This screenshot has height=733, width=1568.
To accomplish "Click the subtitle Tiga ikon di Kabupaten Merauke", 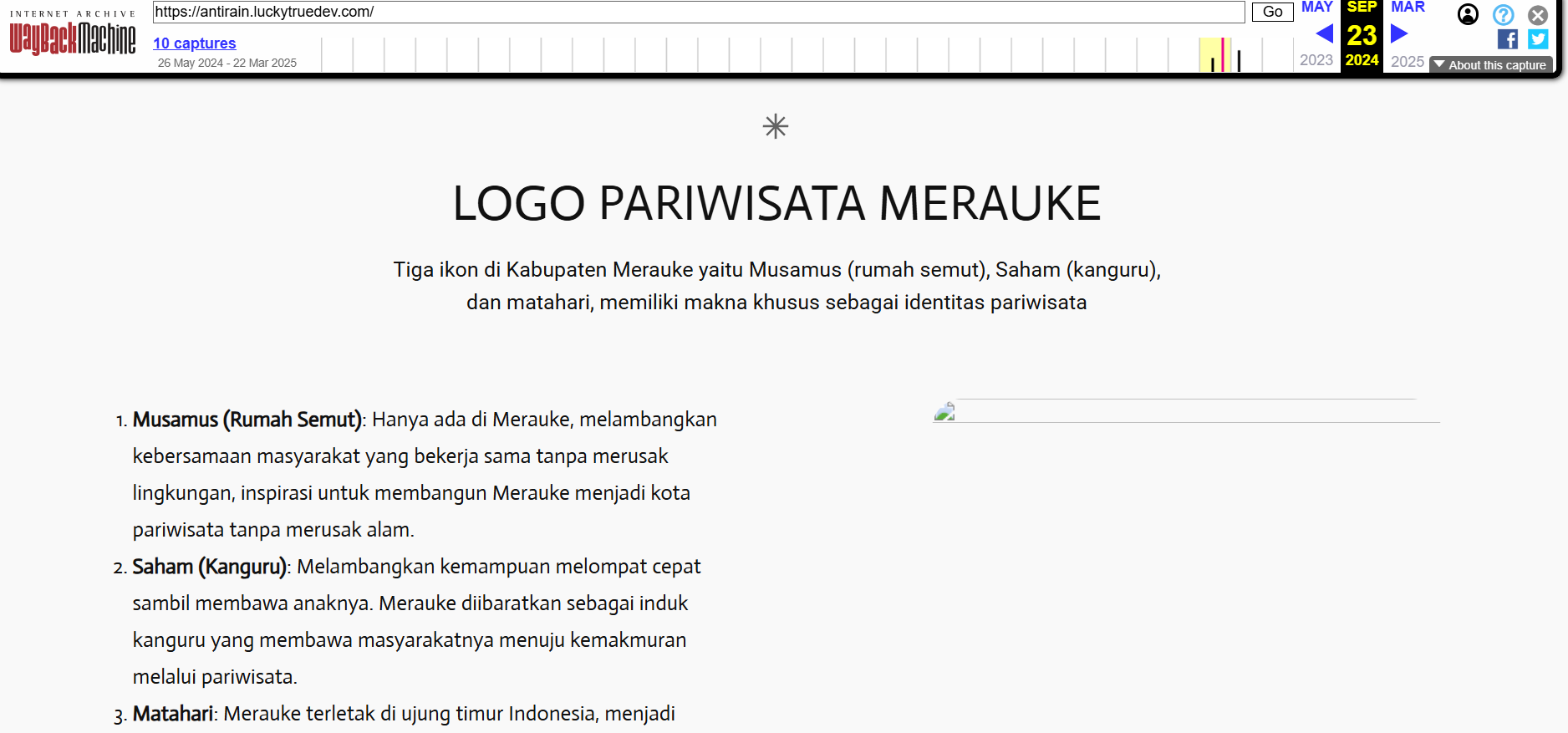I will click(776, 286).
